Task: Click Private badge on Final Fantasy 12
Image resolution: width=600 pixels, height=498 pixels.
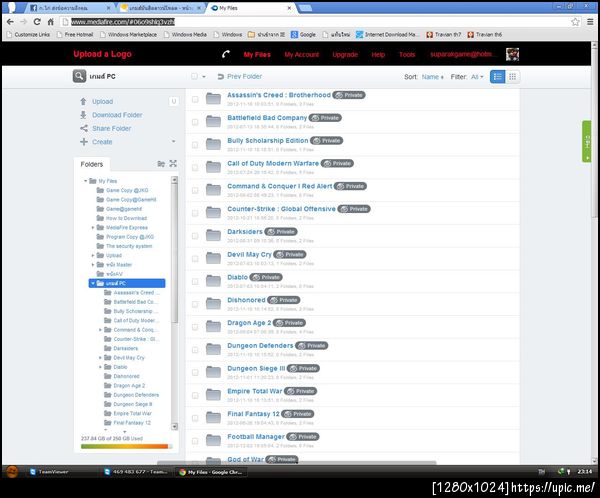Action: [298, 414]
